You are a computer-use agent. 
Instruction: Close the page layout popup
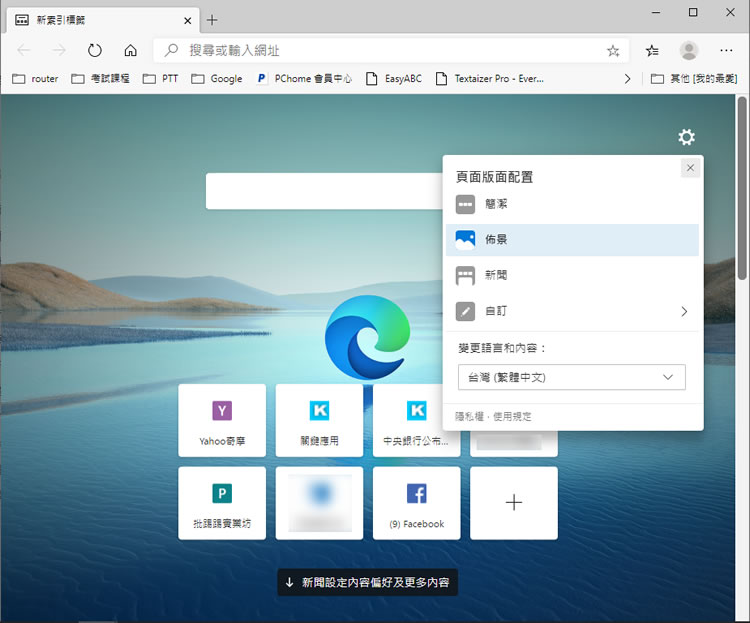690,168
